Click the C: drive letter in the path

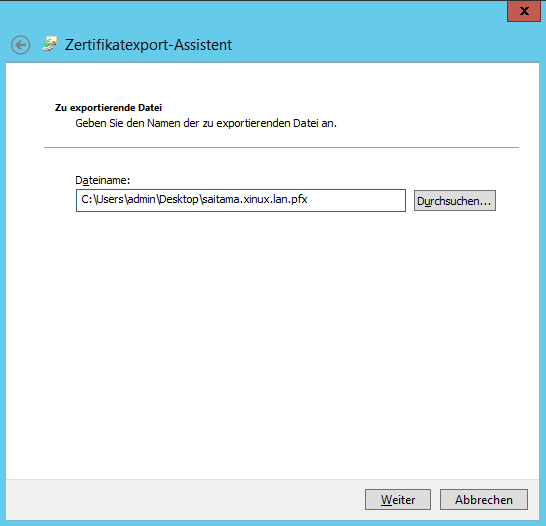pyautogui.click(x=86, y=199)
